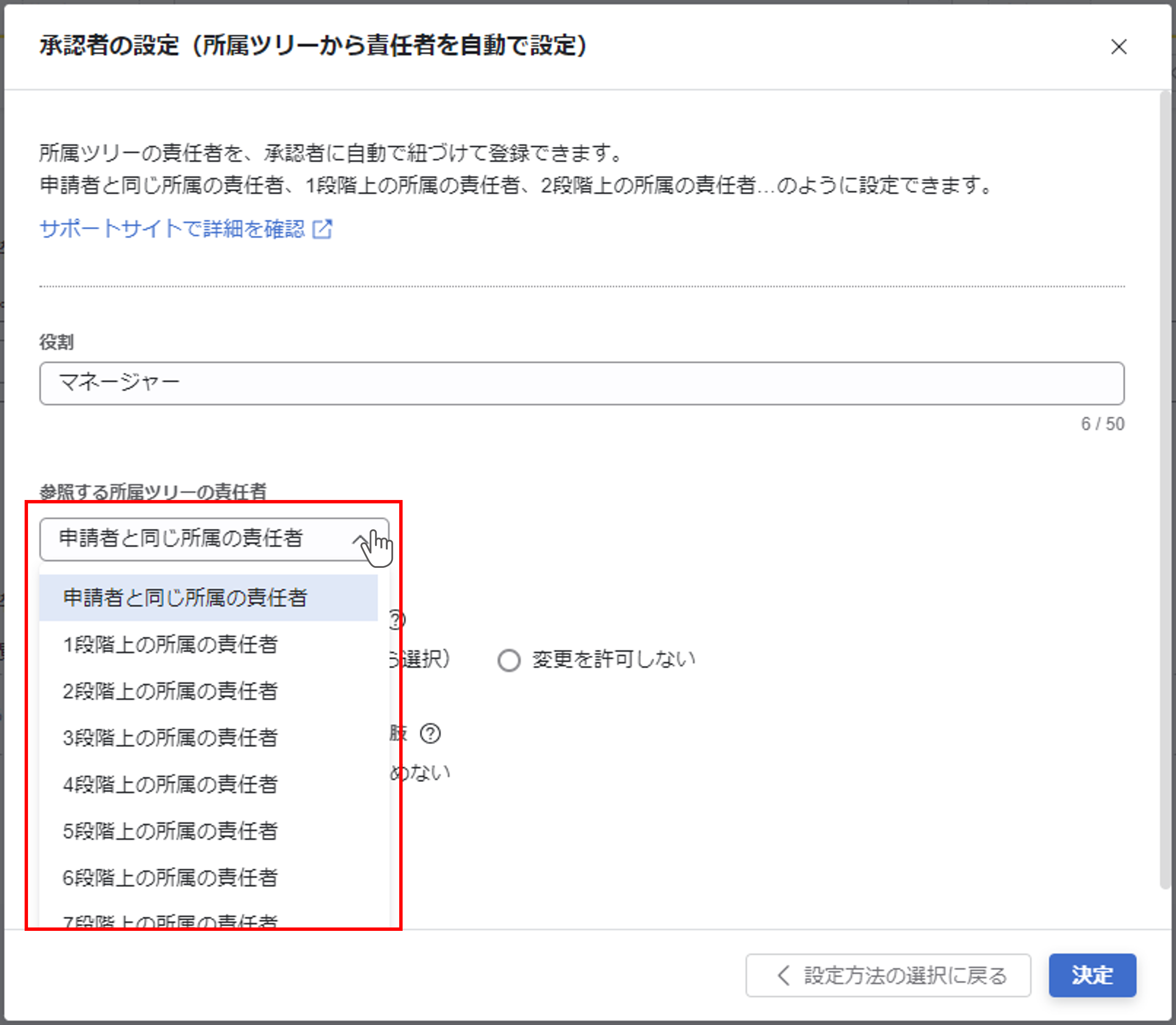Click the question mark help icon near 版
Screen dimensions: 1176x1025
click(x=430, y=733)
